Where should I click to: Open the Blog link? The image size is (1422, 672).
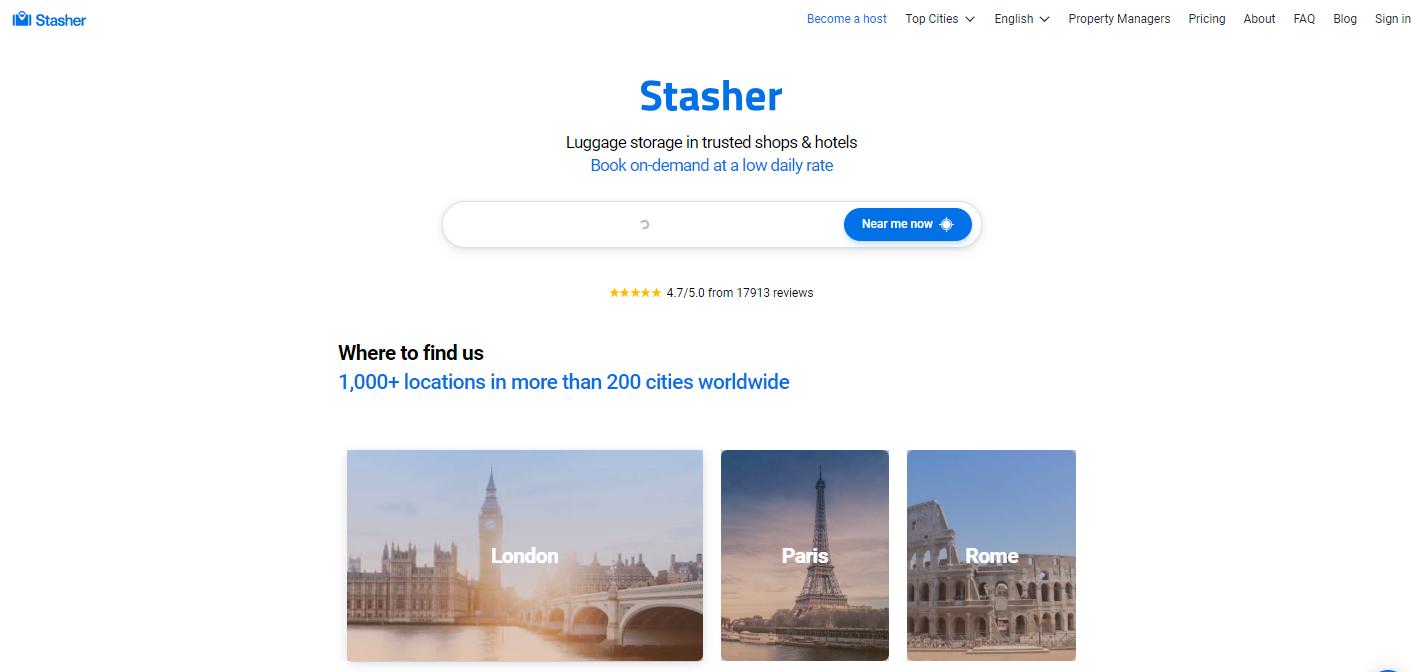pyautogui.click(x=1345, y=19)
